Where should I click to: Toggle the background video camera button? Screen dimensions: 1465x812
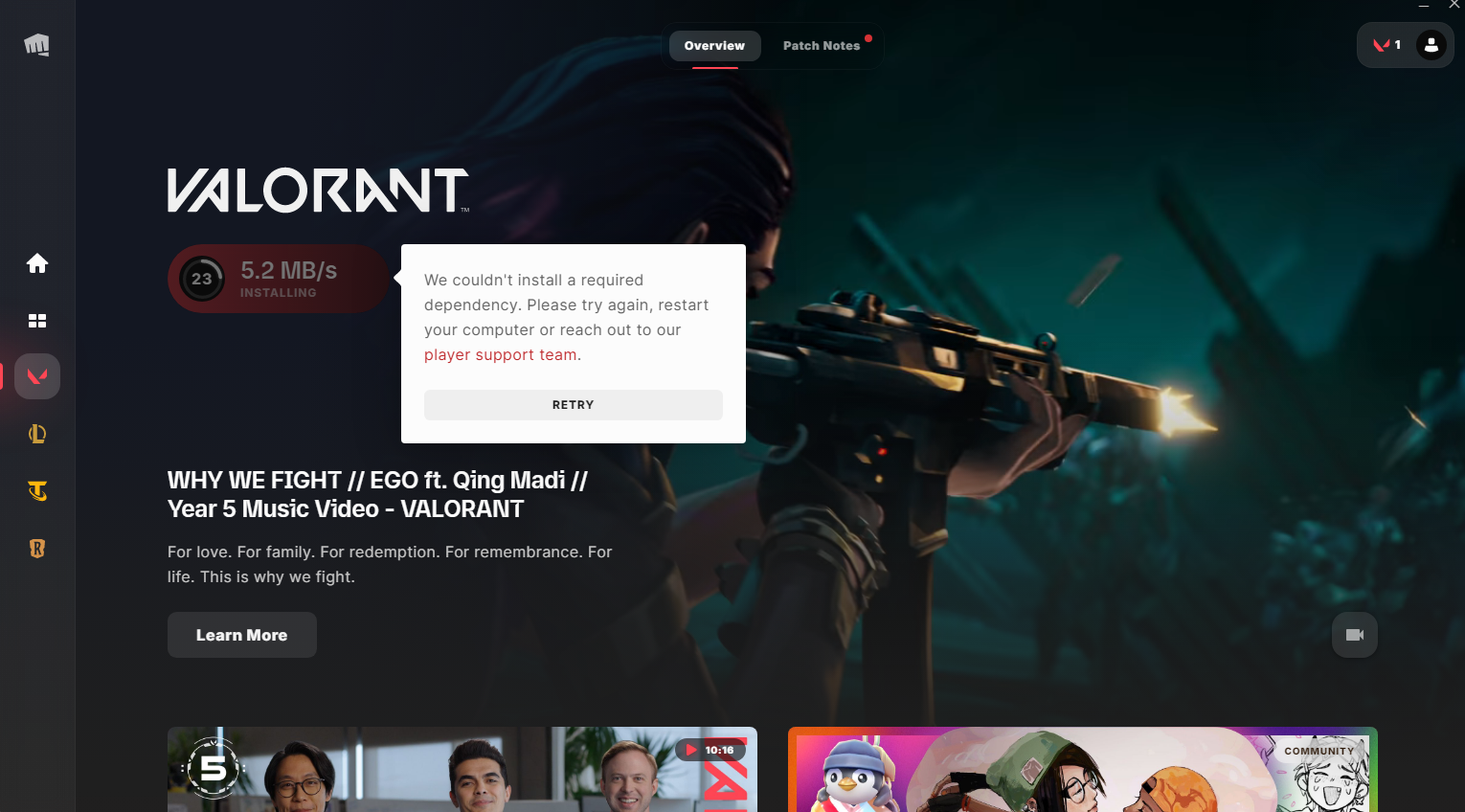[1355, 635]
